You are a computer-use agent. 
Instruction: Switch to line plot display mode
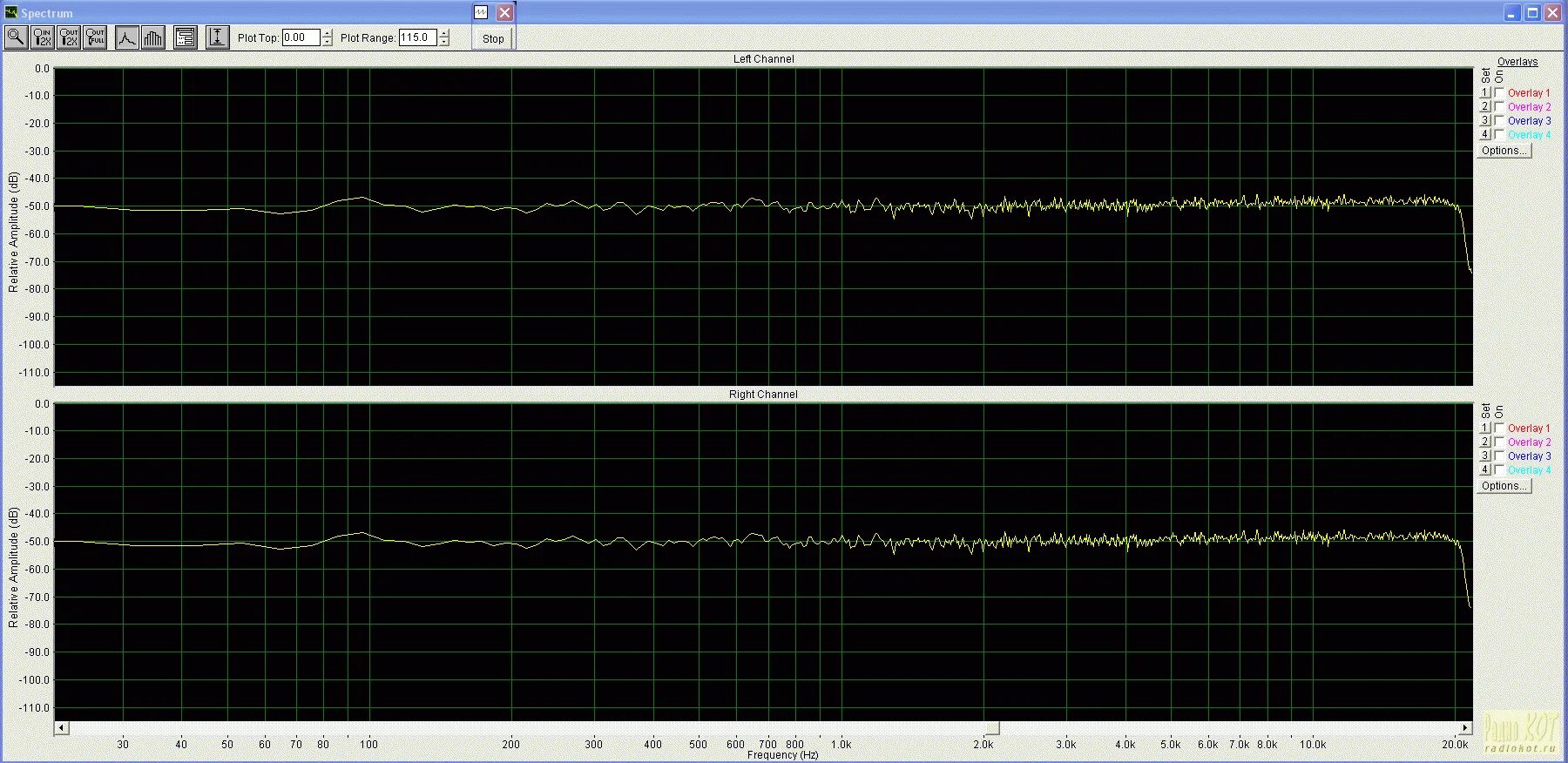pyautogui.click(x=127, y=37)
